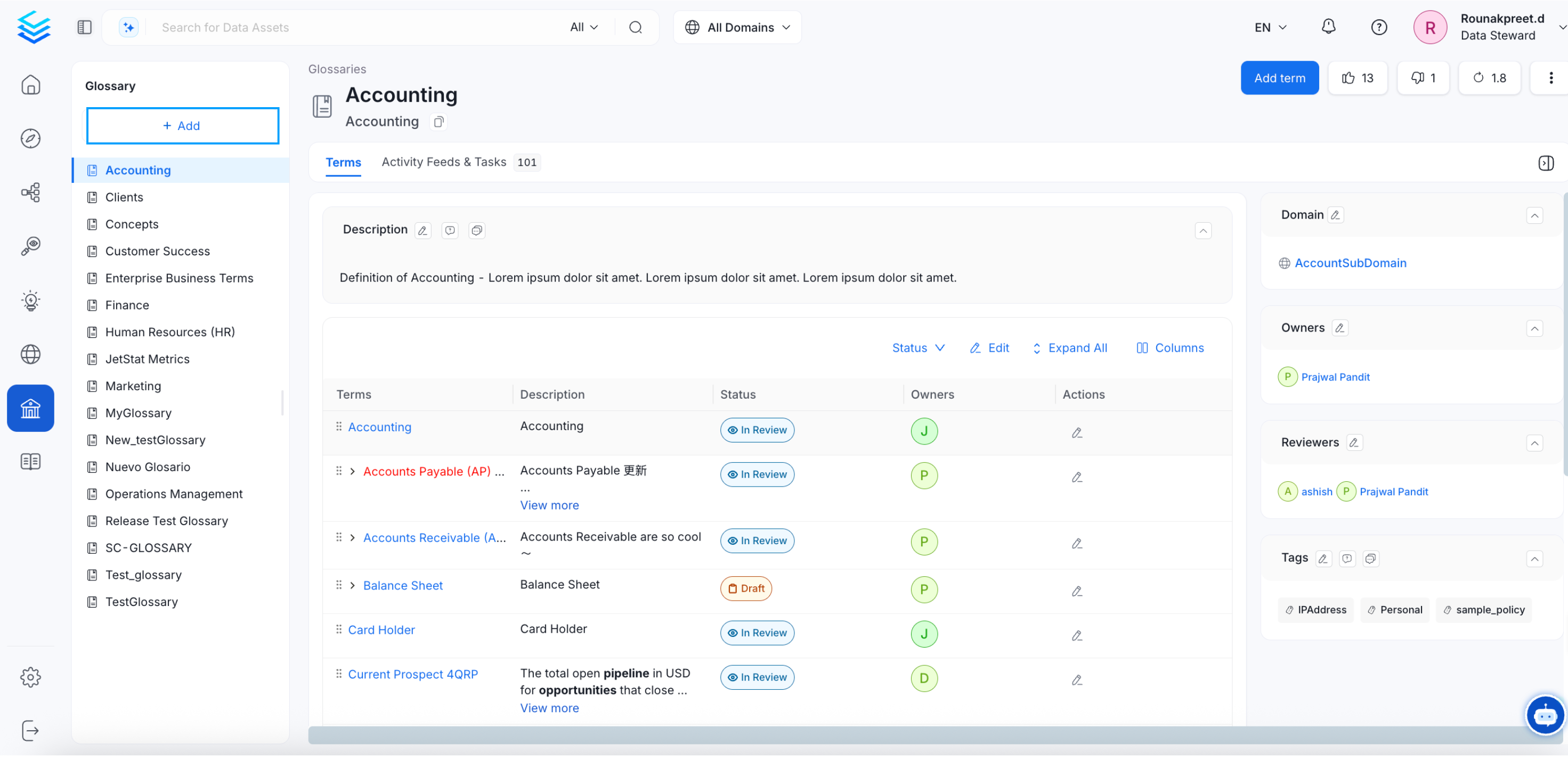The width and height of the screenshot is (1568, 759).
Task: Click the notification bell icon
Action: click(1328, 27)
